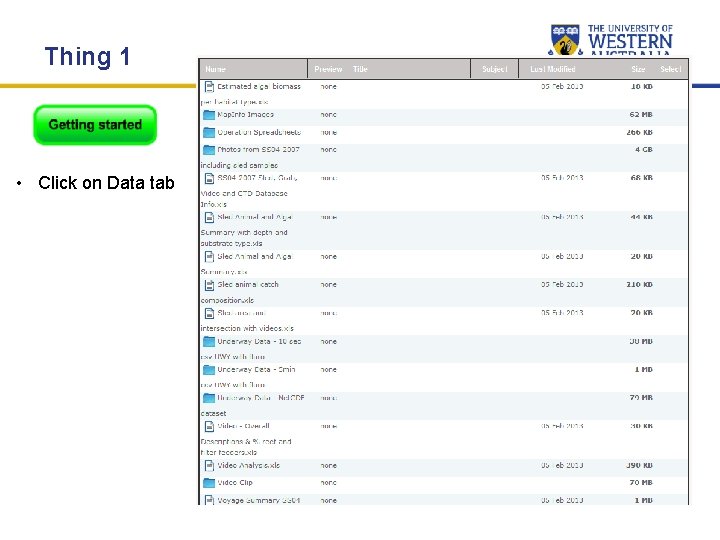Open the Estimated algal biomass file link
720x540 pixels.
click(259, 86)
